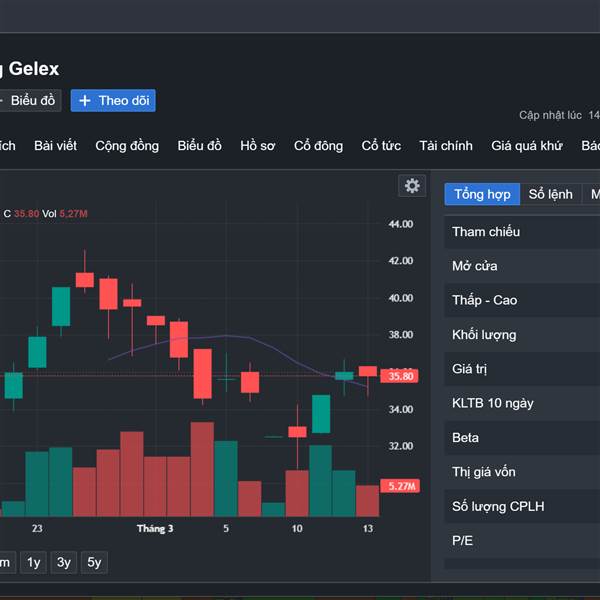Click the plus icon on Theo dõi
This screenshot has width=600, height=600.
click(85, 100)
